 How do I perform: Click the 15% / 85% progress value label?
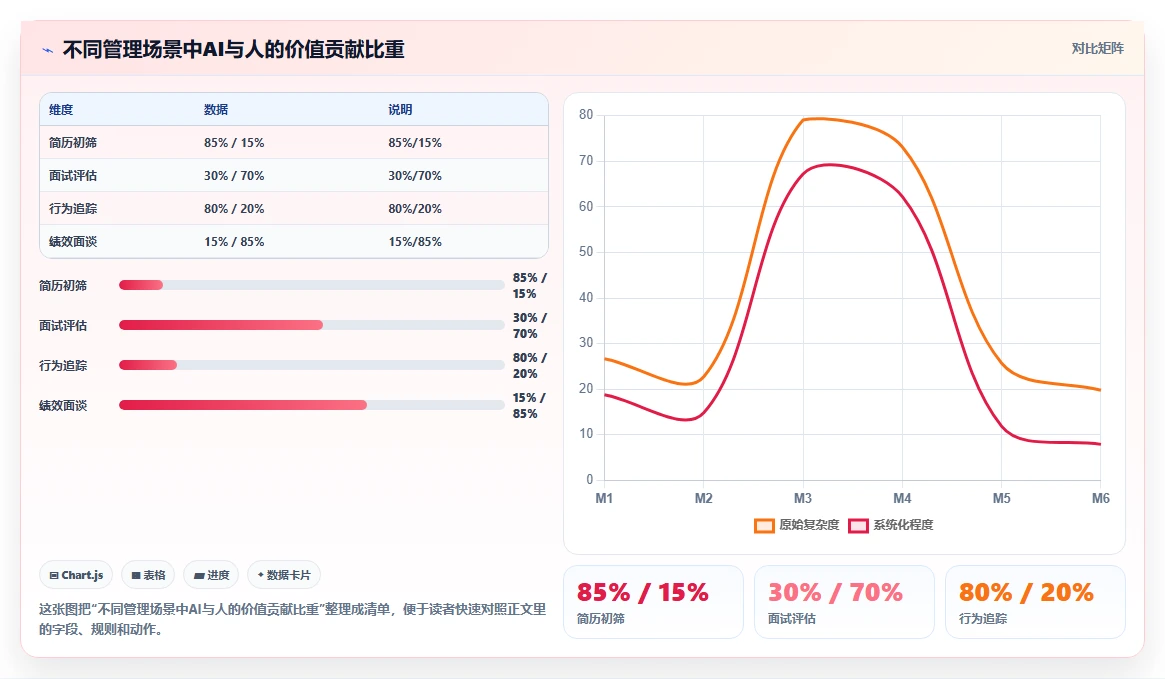(x=529, y=406)
